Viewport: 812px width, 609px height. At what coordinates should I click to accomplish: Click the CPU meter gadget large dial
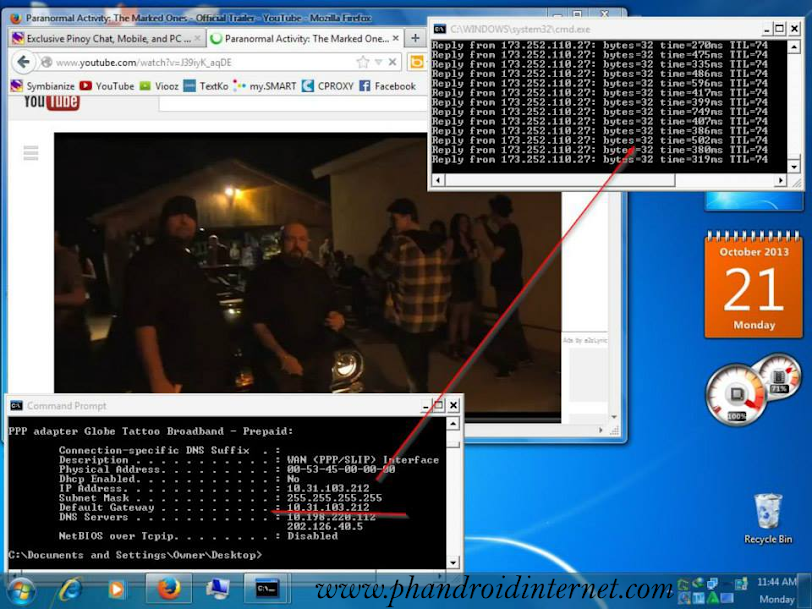[736, 394]
